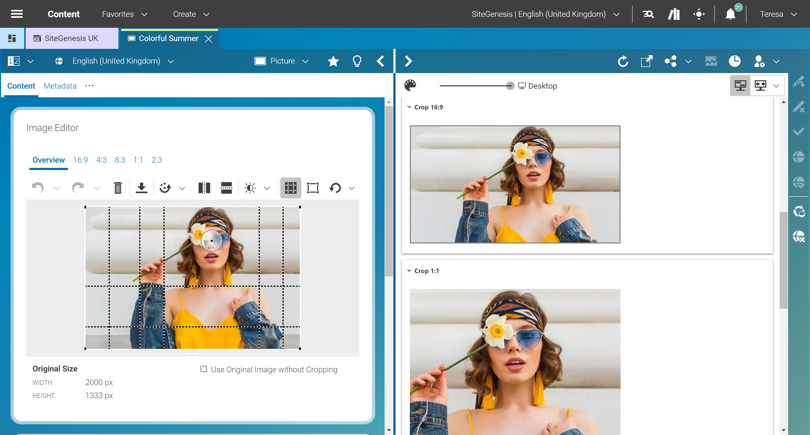
Task: Switch to the Metadata tab
Action: pyautogui.click(x=60, y=86)
